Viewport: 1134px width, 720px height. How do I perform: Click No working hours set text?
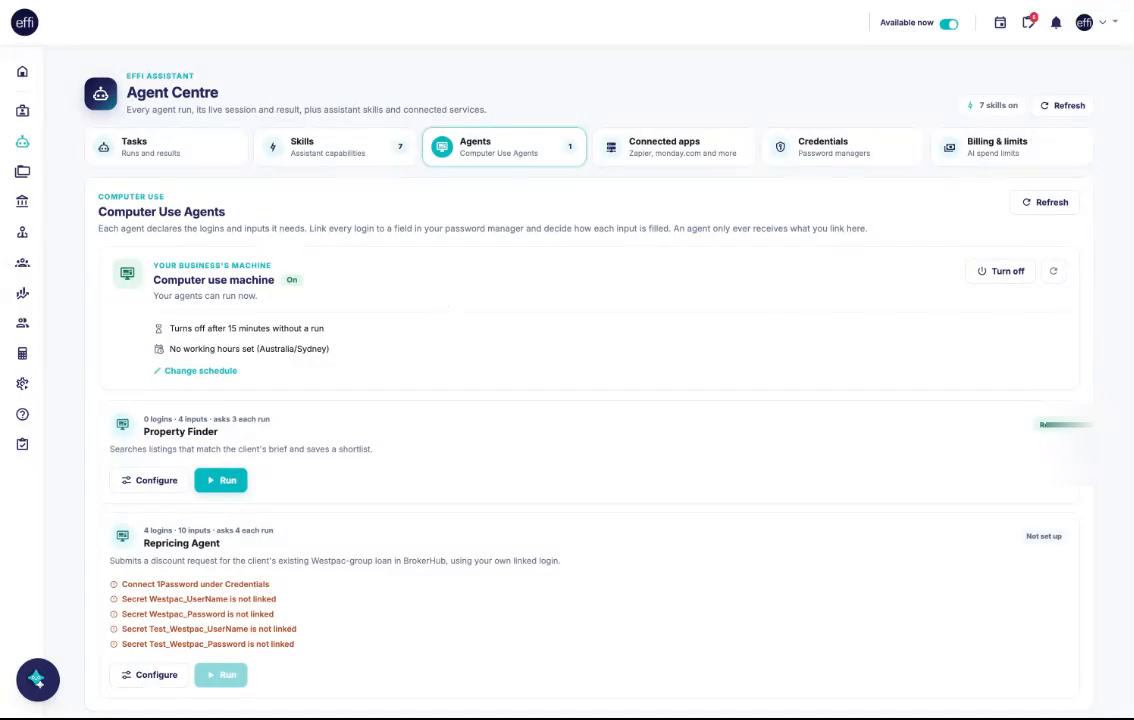(x=249, y=348)
